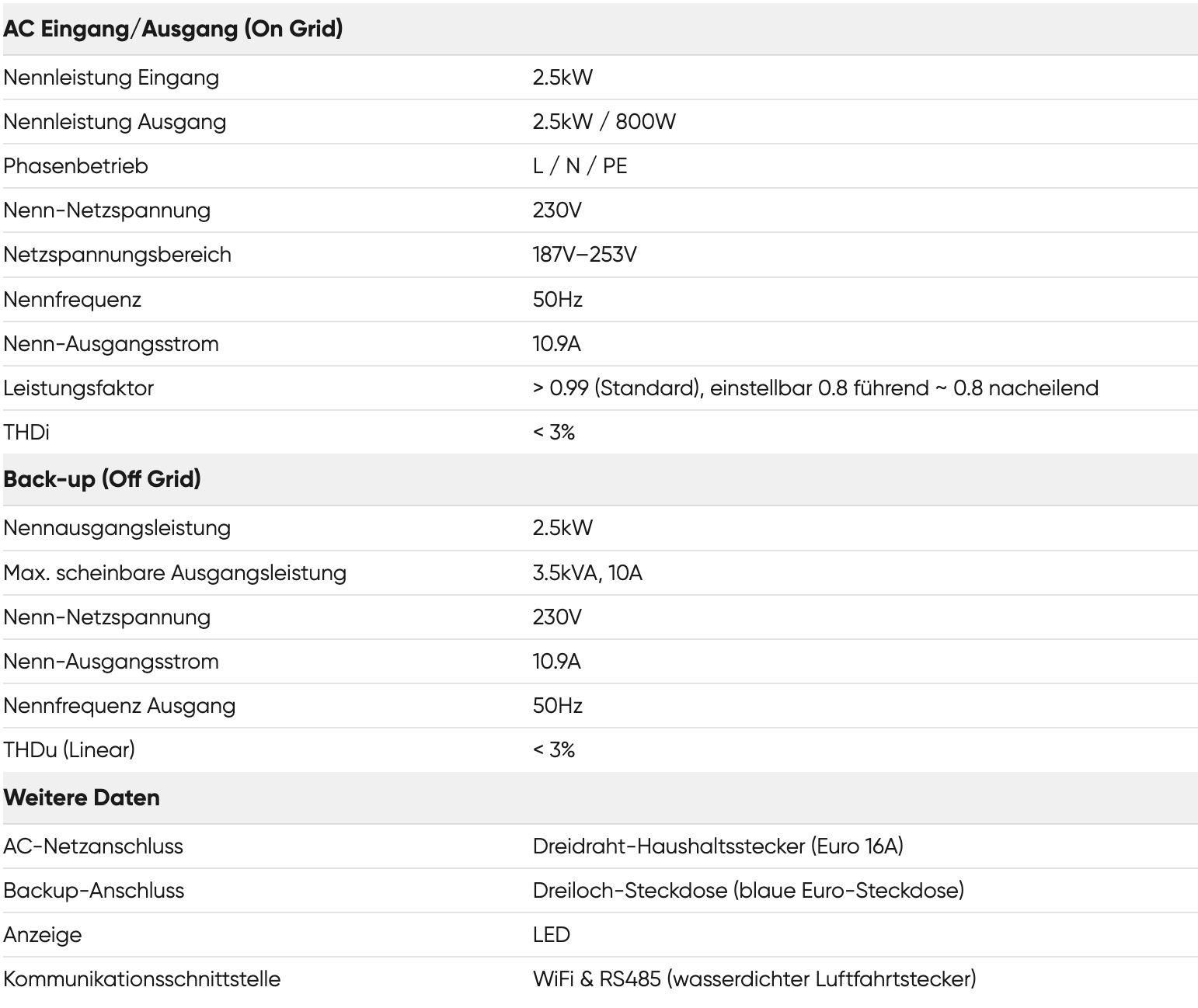This screenshot has height=1008, width=1198.
Task: Click the '2.5kW / 800W' output value
Action: 604,122
